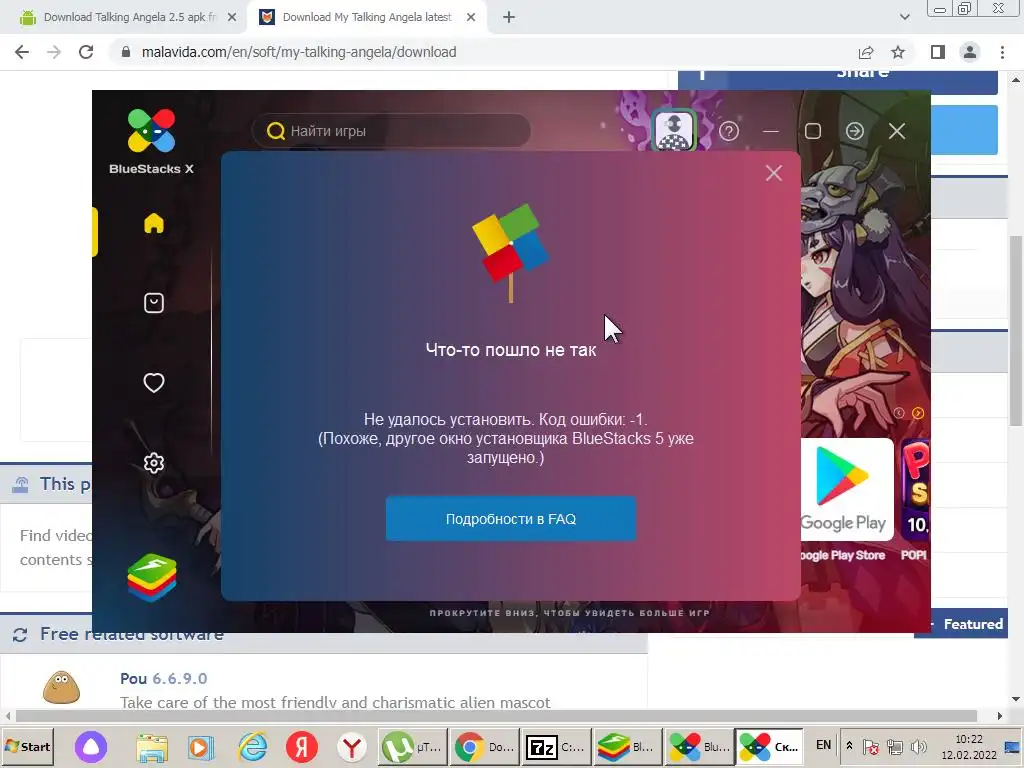The image size is (1024, 768).
Task: Focus the Найти игры search field
Action: point(391,131)
